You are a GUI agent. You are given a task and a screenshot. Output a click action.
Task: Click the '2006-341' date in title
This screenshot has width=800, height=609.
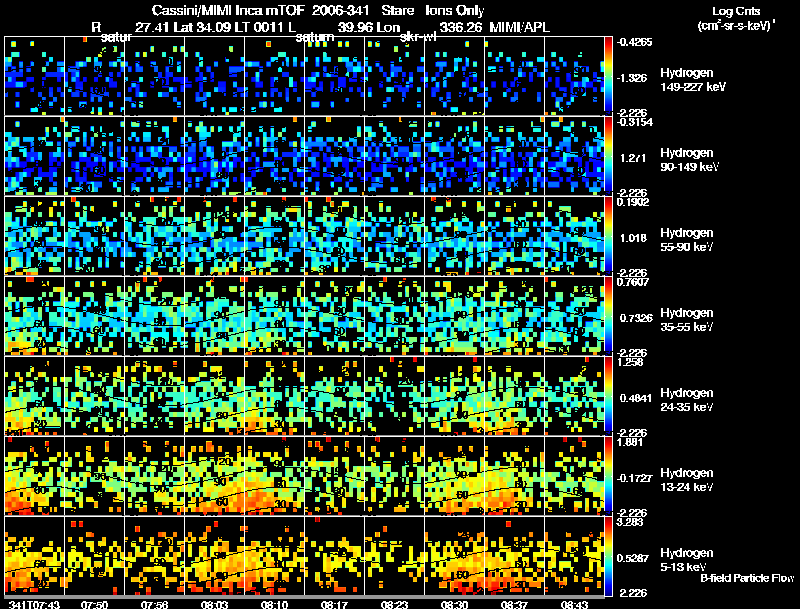pyautogui.click(x=340, y=11)
